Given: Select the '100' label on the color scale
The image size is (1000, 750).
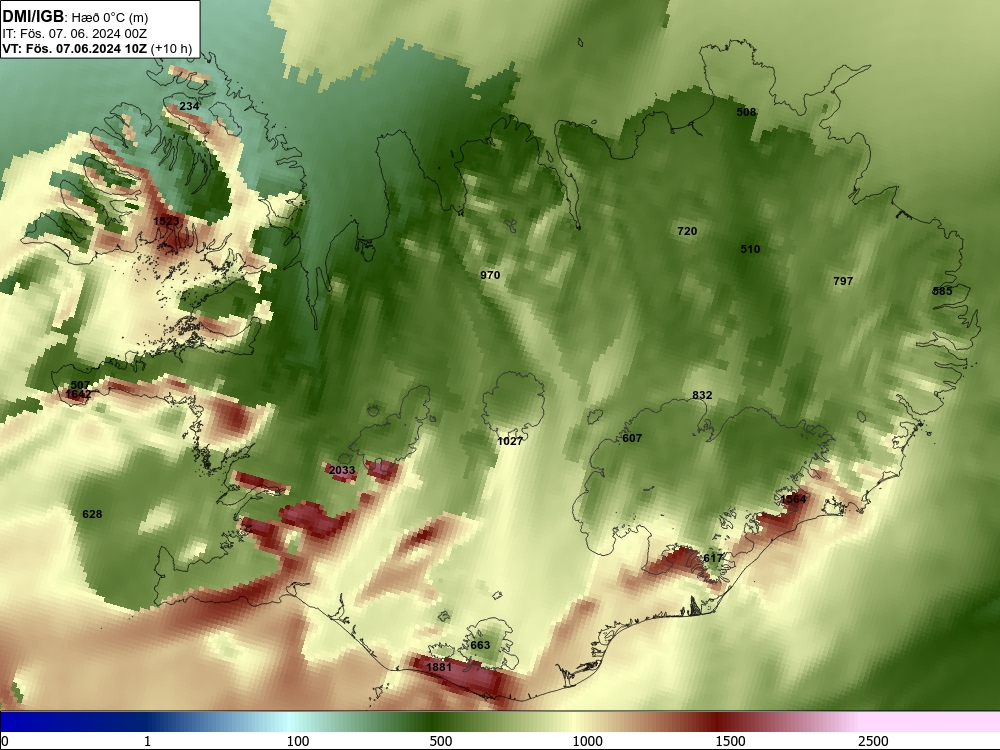Looking at the screenshot, I should click(x=298, y=741).
